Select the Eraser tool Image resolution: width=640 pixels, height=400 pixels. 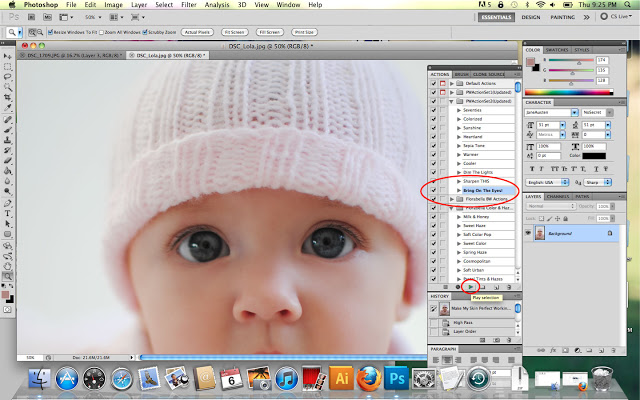coord(7,161)
